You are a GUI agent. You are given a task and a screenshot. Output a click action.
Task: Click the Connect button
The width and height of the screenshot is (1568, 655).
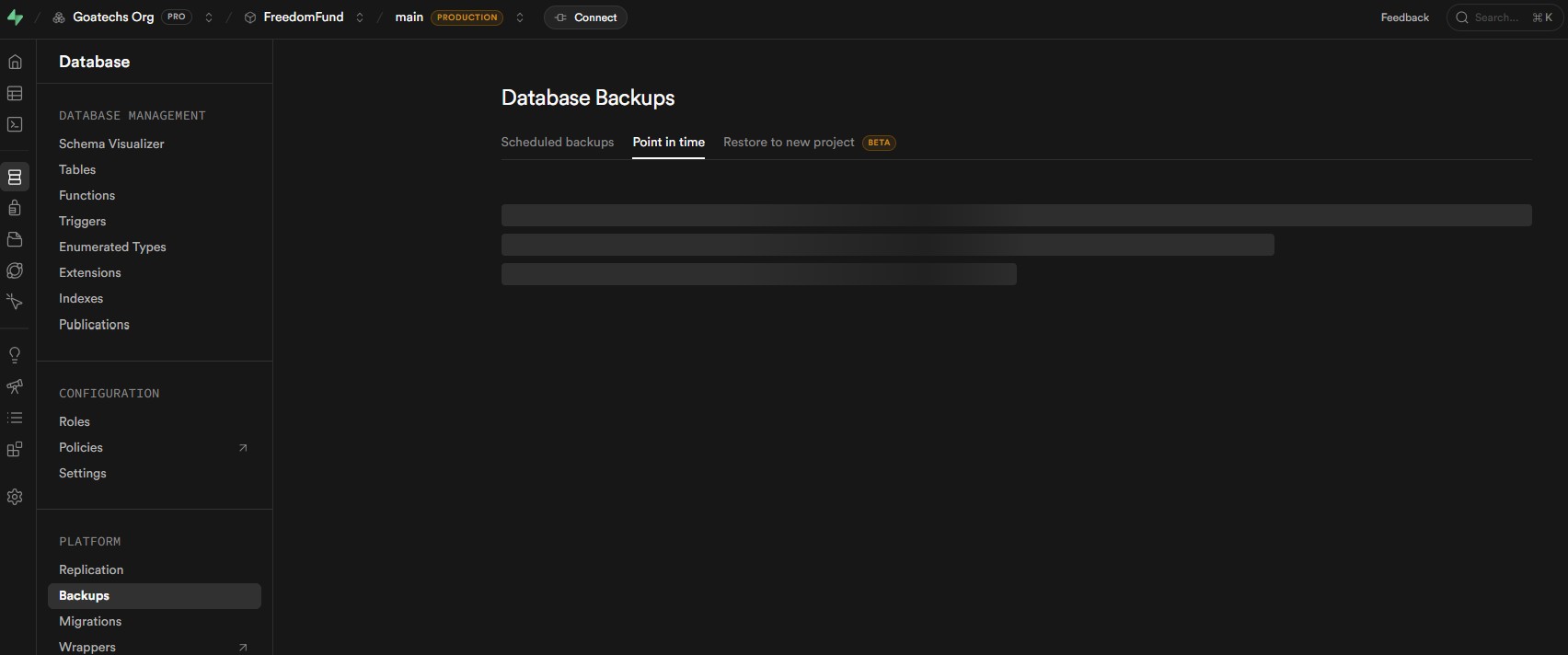coord(585,17)
